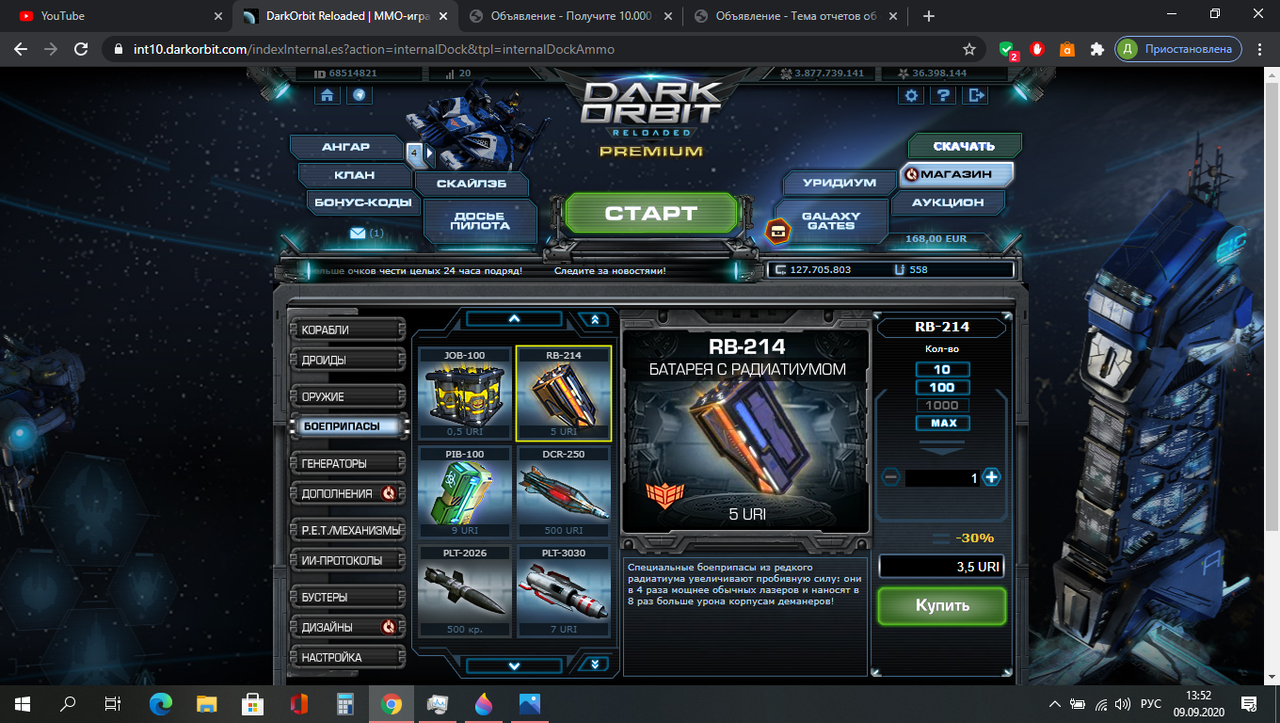Image resolution: width=1280 pixels, height=723 pixels.
Task: Open the Дополнения shop category
Action: tap(347, 493)
